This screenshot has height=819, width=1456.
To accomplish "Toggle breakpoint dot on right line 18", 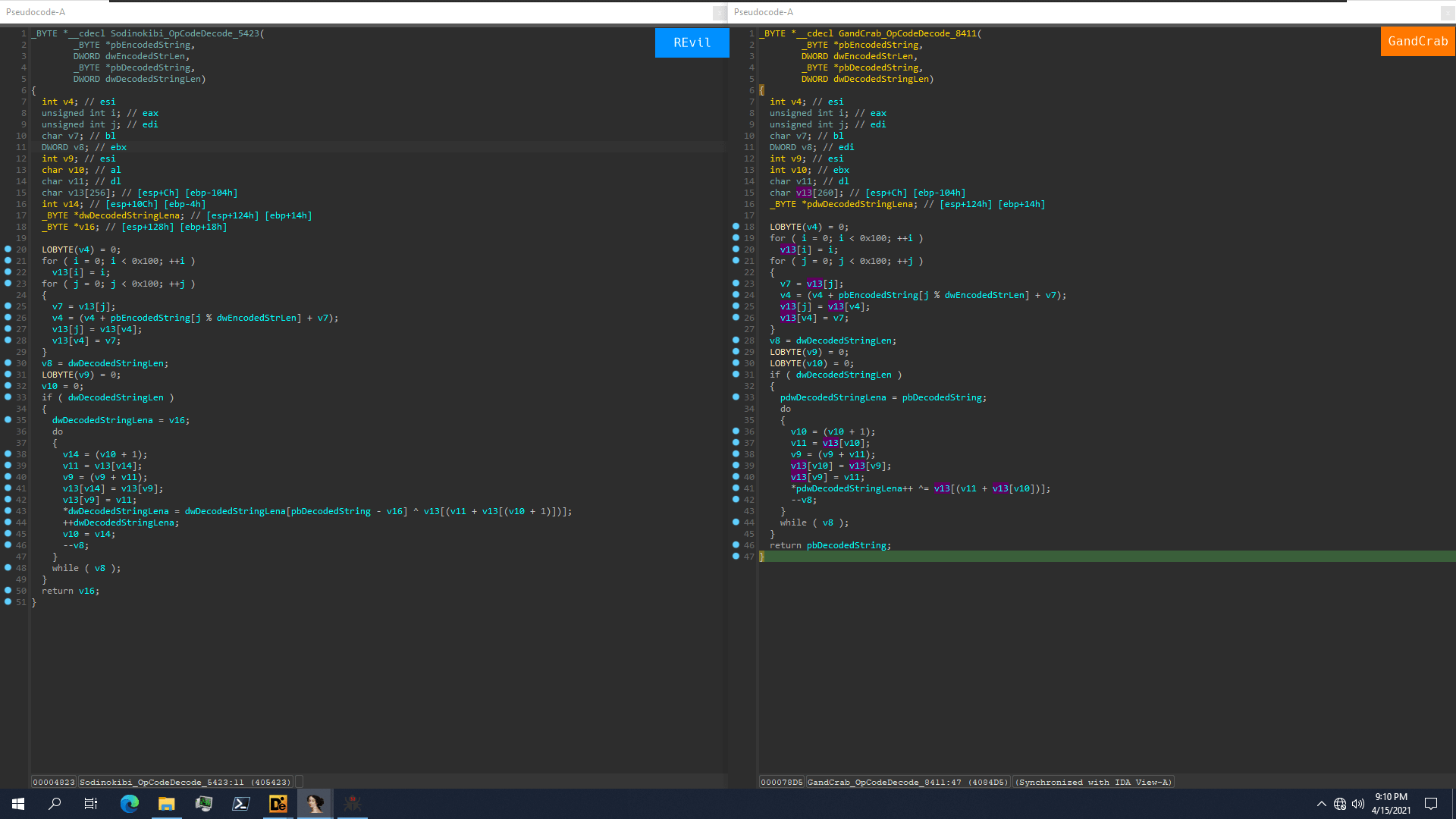I will [x=736, y=227].
